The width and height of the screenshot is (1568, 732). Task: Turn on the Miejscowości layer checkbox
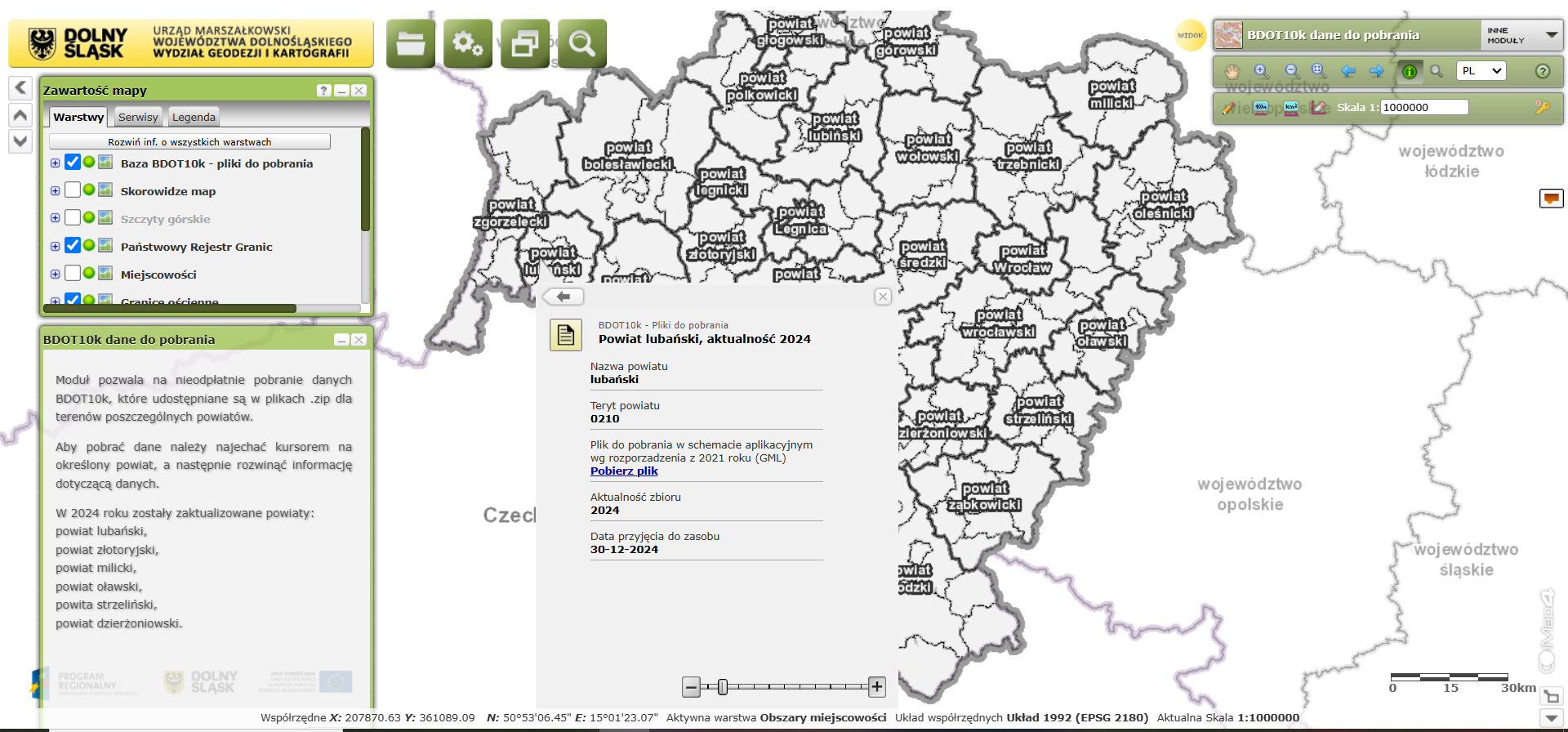(73, 274)
